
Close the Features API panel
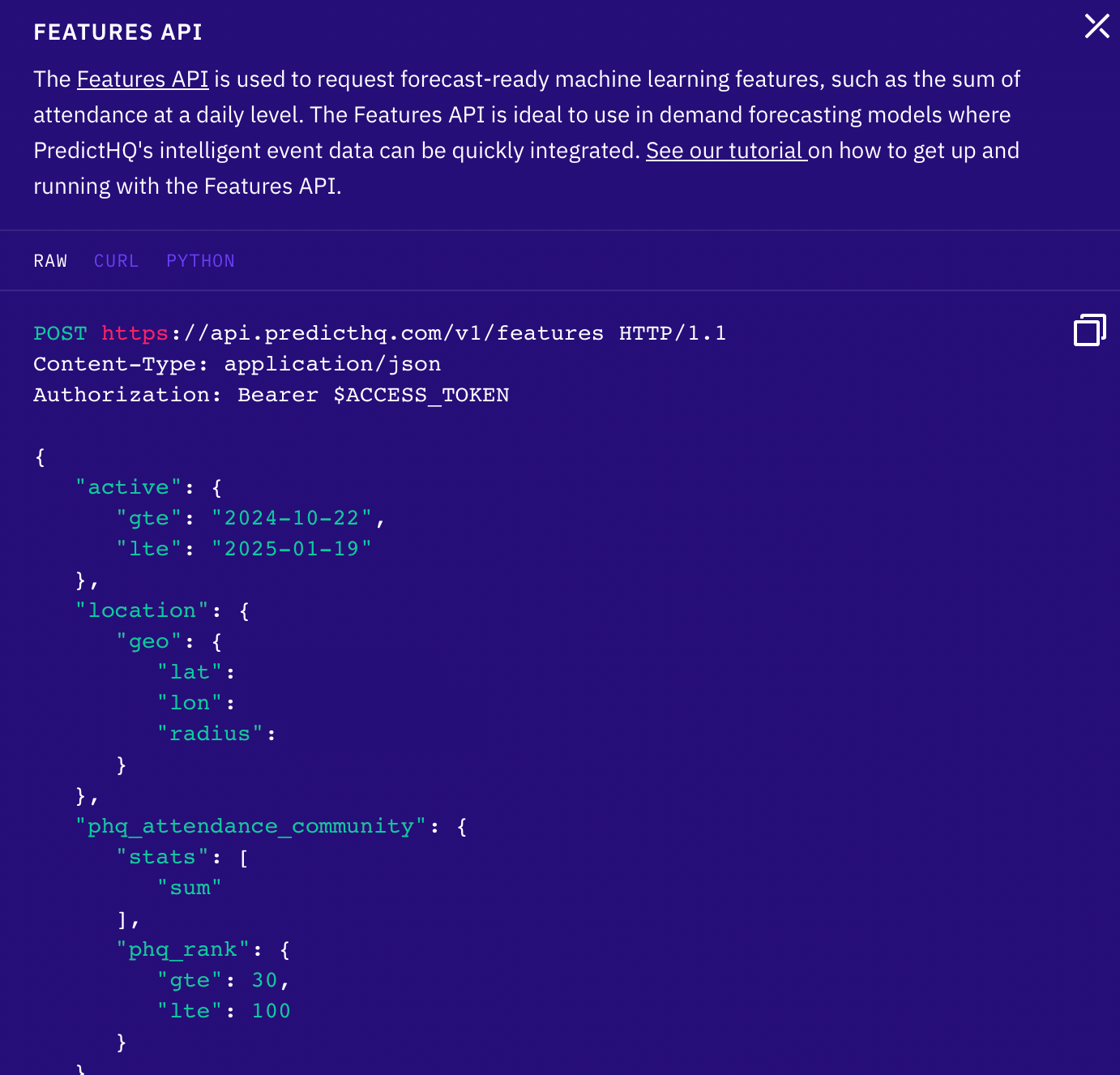1096,26
